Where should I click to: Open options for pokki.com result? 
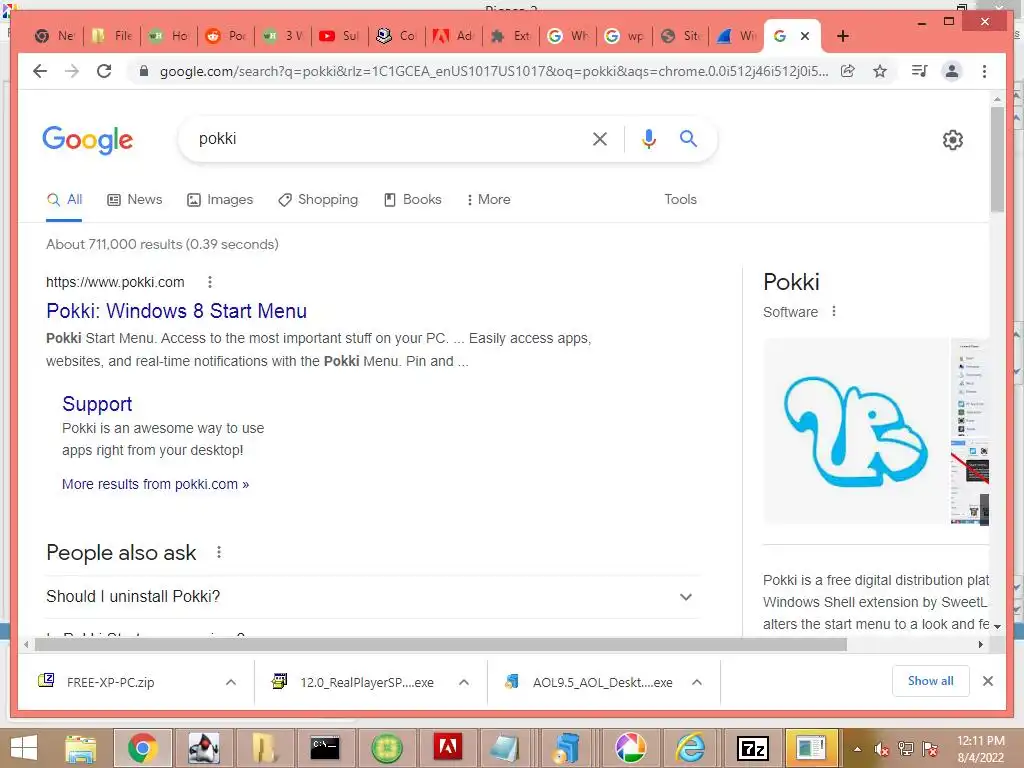210,282
